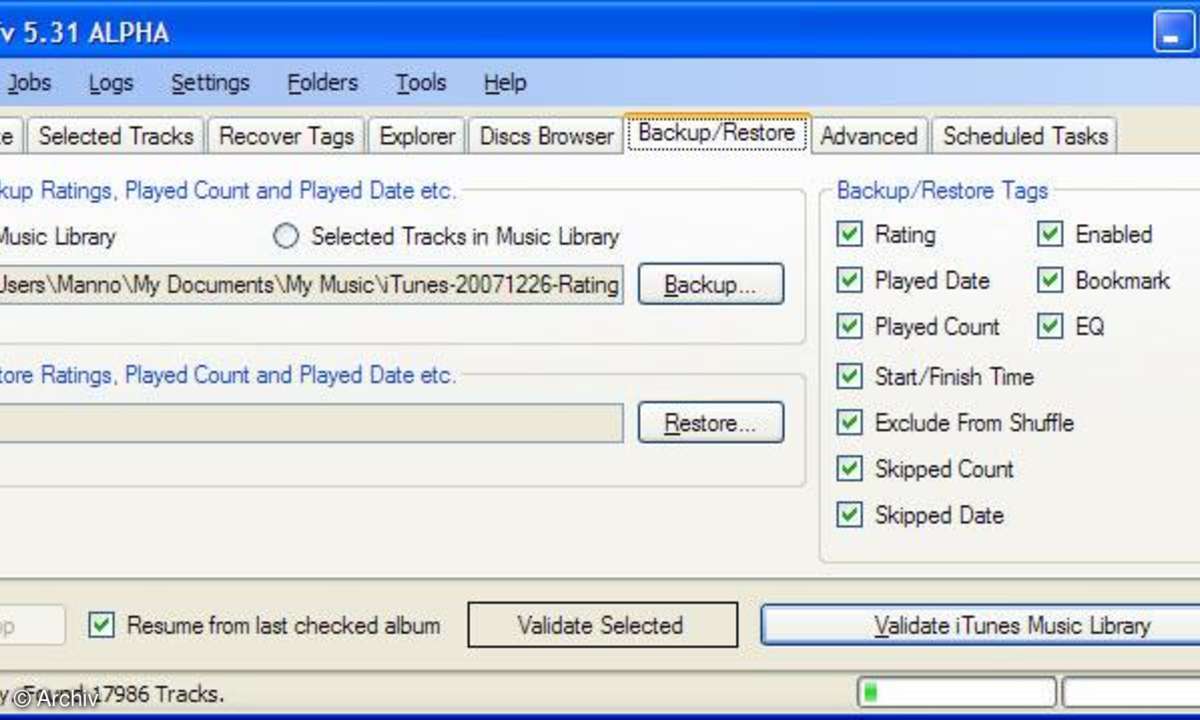Click the Backup... button
This screenshot has height=720, width=1200.
pos(711,285)
